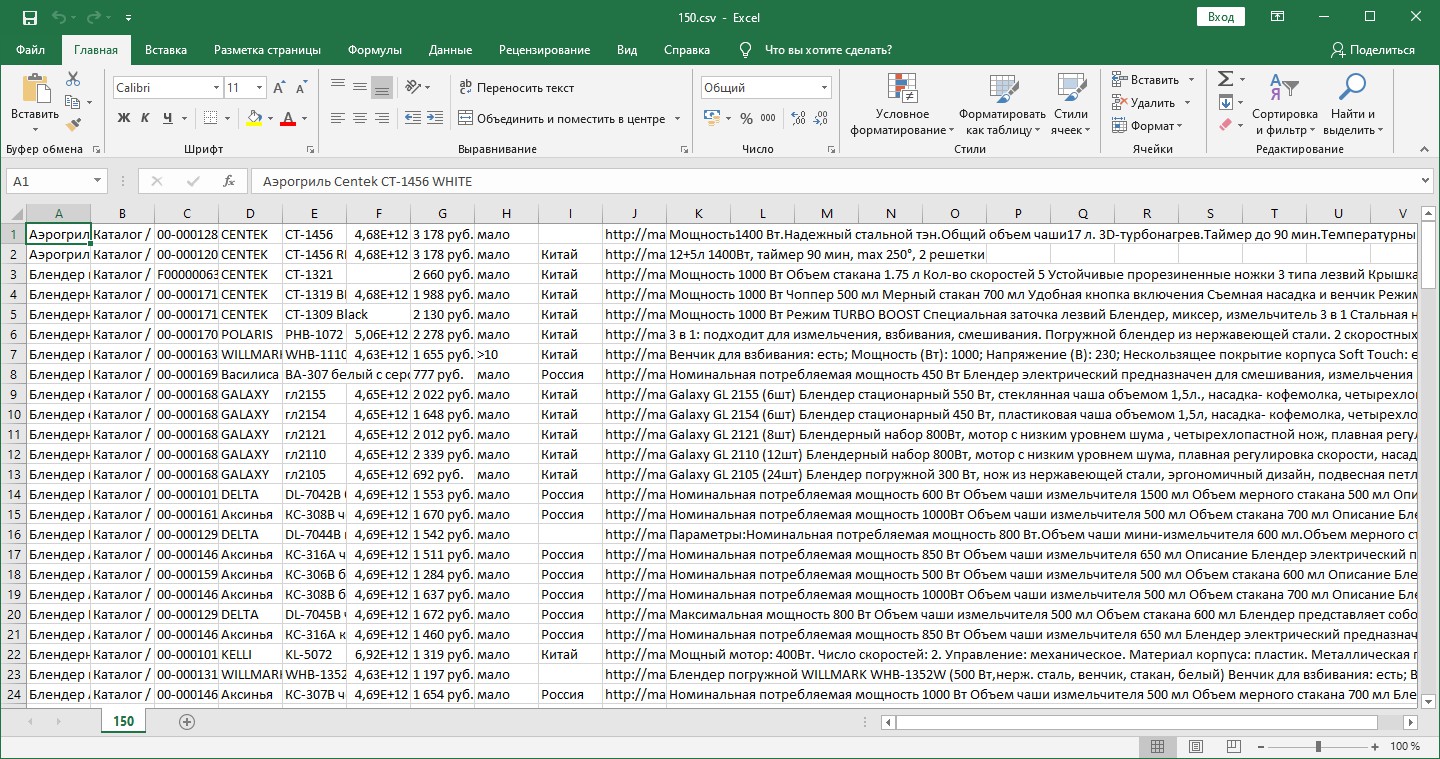Image resolution: width=1440 pixels, height=759 pixels.
Task: Open 'Найти и выделить' menu
Action: pyautogui.click(x=1353, y=104)
